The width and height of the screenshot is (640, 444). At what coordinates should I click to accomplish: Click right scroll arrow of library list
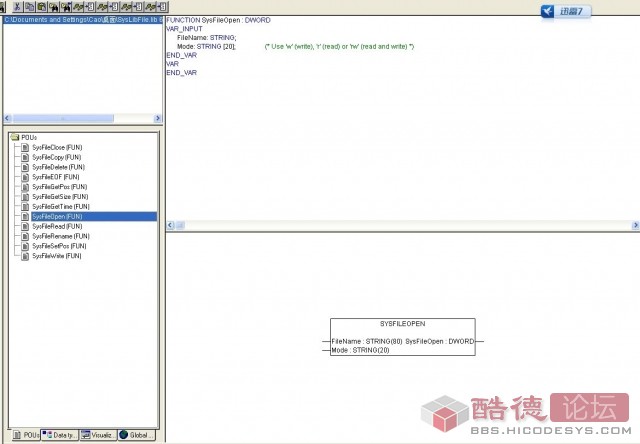(157, 119)
